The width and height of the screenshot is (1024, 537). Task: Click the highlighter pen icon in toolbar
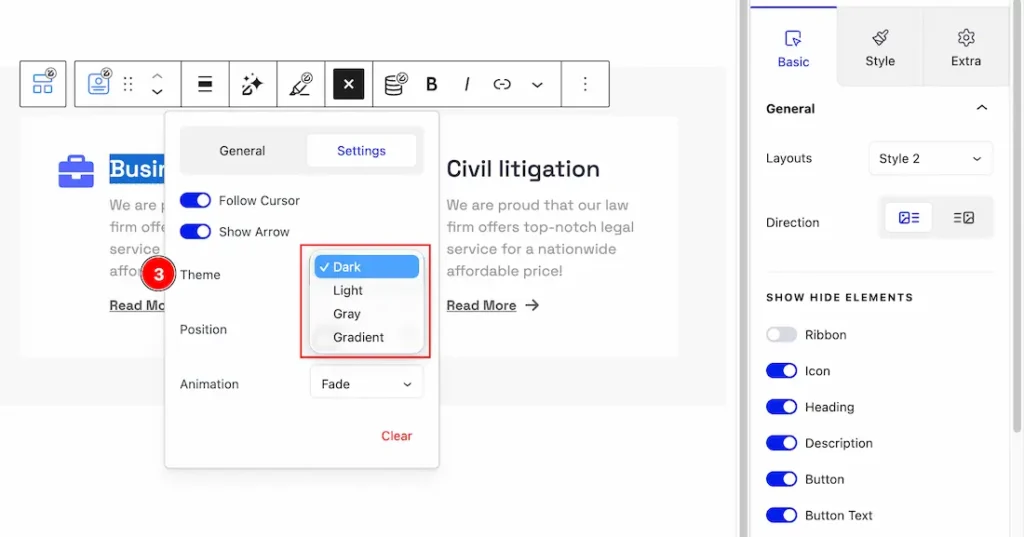coord(300,84)
